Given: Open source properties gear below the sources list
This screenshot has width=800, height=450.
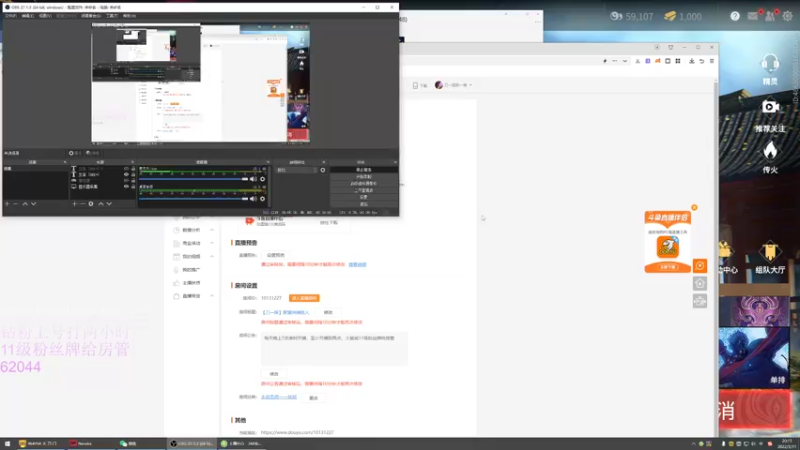Looking at the screenshot, I should 91,204.
